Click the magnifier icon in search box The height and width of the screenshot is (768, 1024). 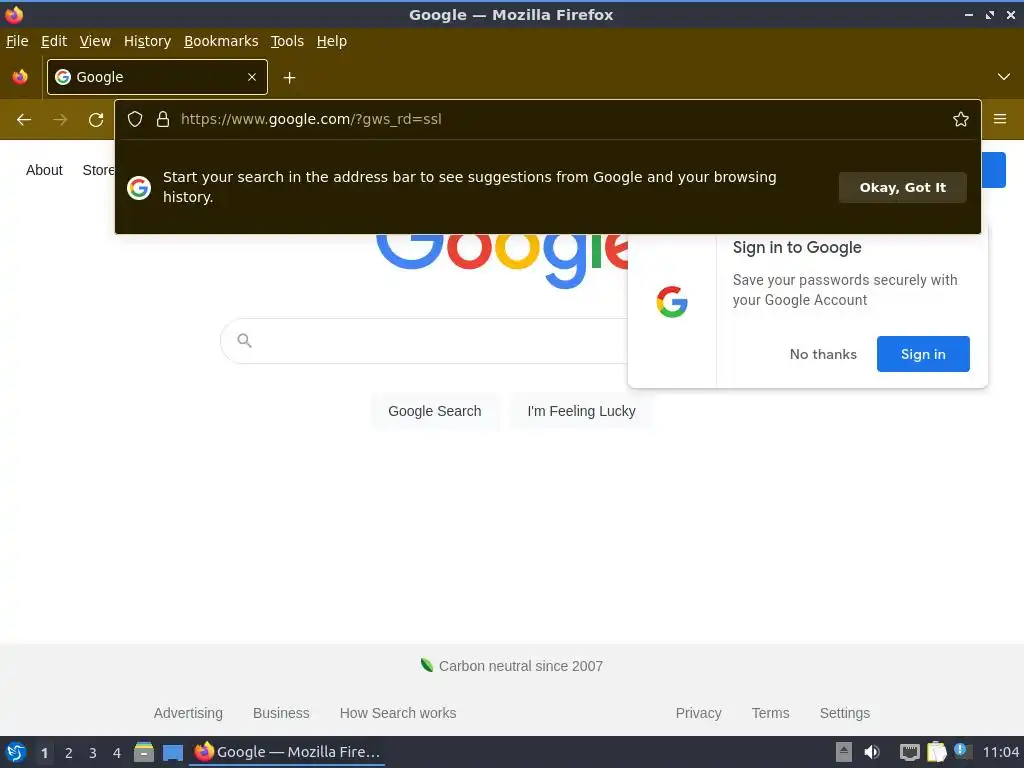point(244,340)
